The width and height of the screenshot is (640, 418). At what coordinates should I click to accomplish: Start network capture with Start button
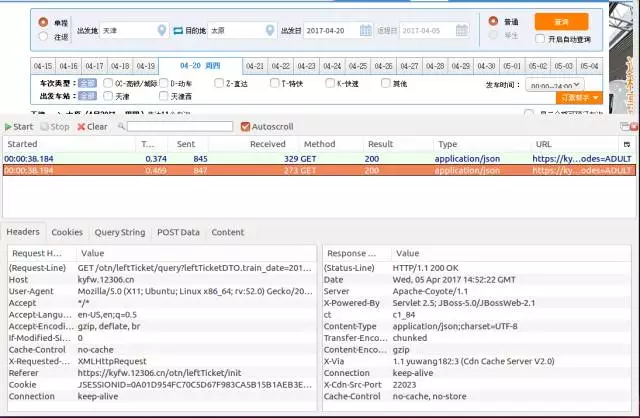coord(18,127)
